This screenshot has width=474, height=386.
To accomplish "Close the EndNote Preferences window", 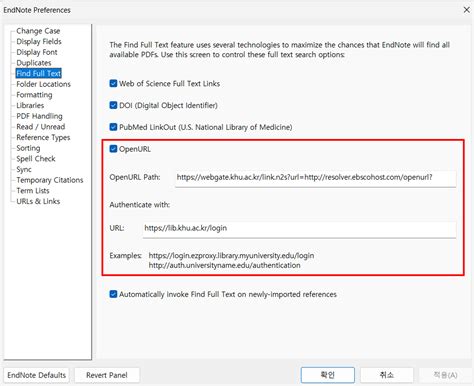I will [467, 10].
